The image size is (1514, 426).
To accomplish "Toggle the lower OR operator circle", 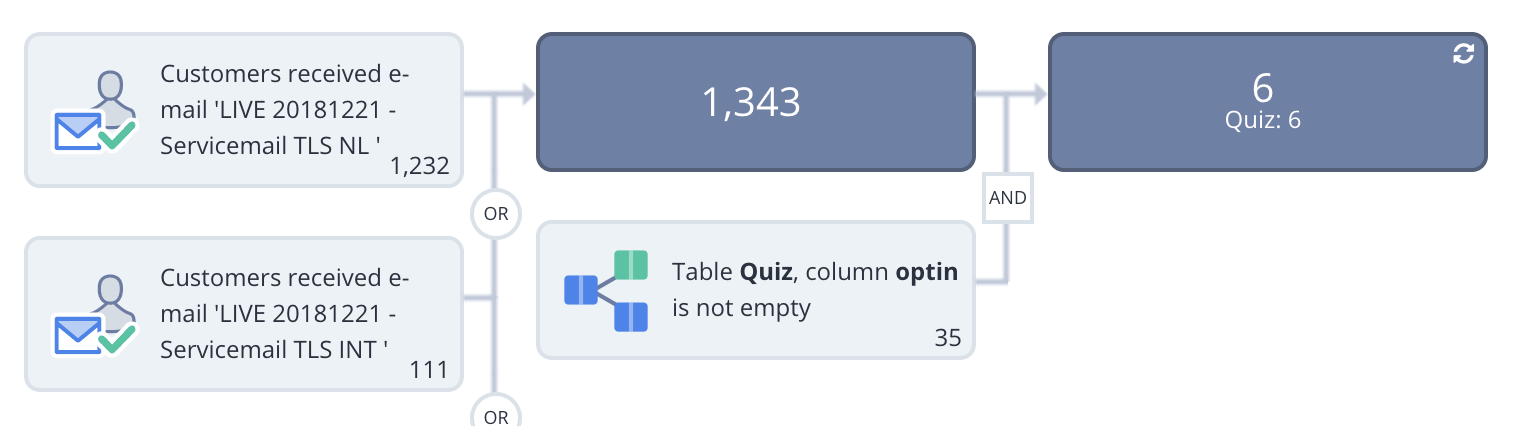I will pos(496,412).
